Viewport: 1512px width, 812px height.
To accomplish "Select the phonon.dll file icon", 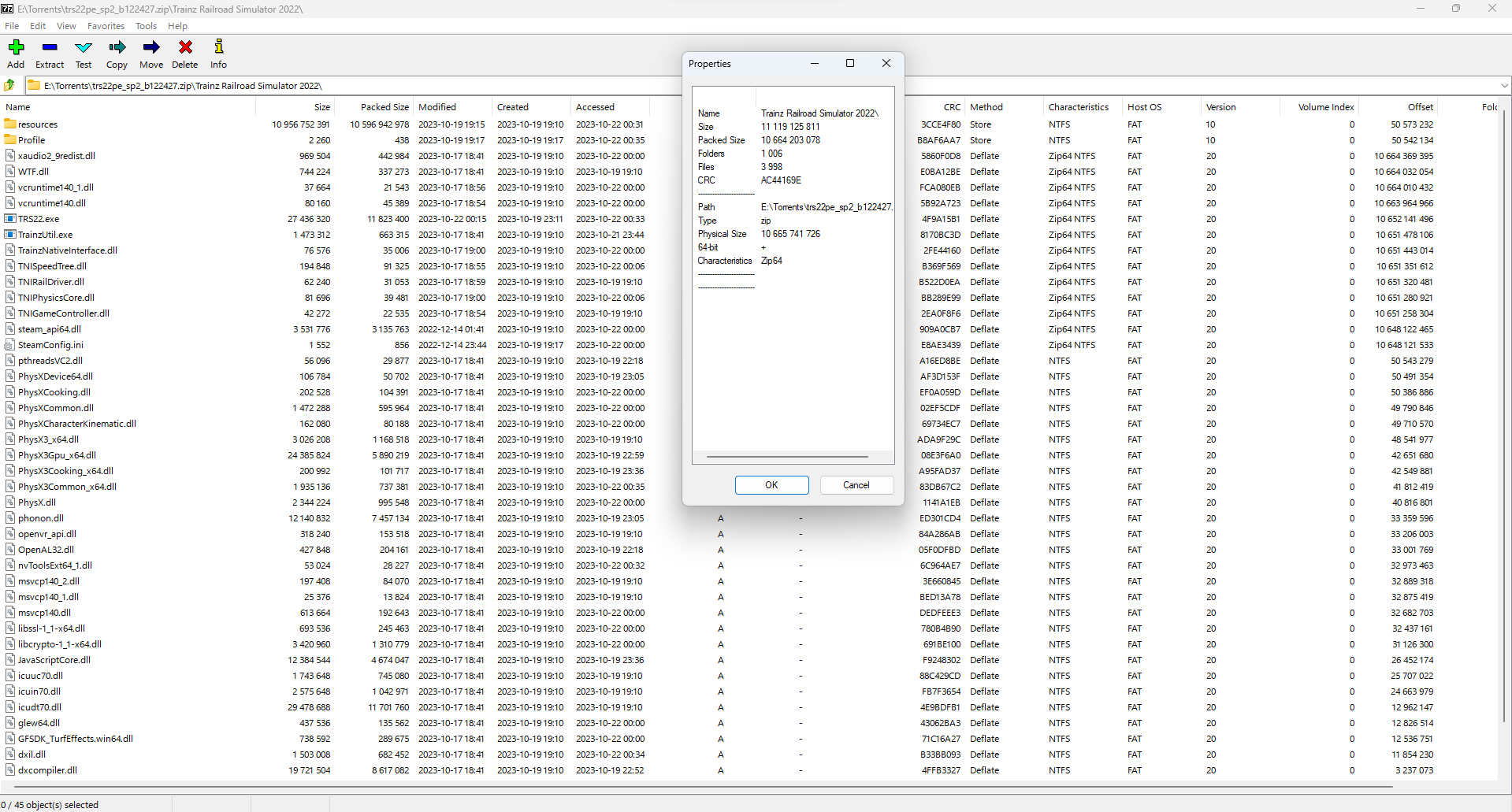I will [x=10, y=517].
